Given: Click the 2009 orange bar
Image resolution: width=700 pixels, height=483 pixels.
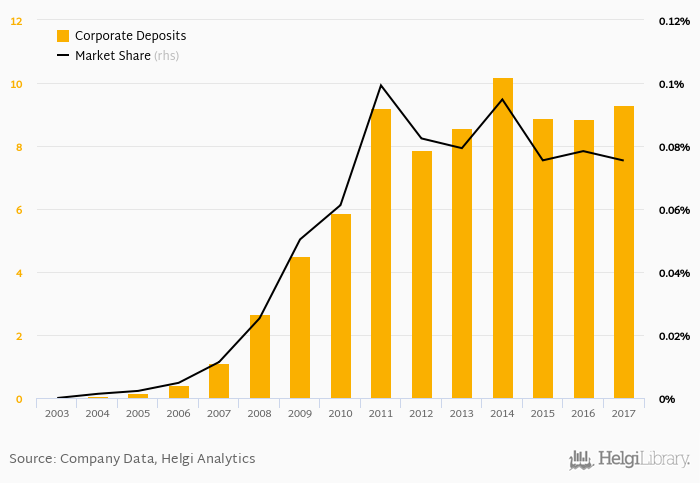Looking at the screenshot, I should point(300,328).
